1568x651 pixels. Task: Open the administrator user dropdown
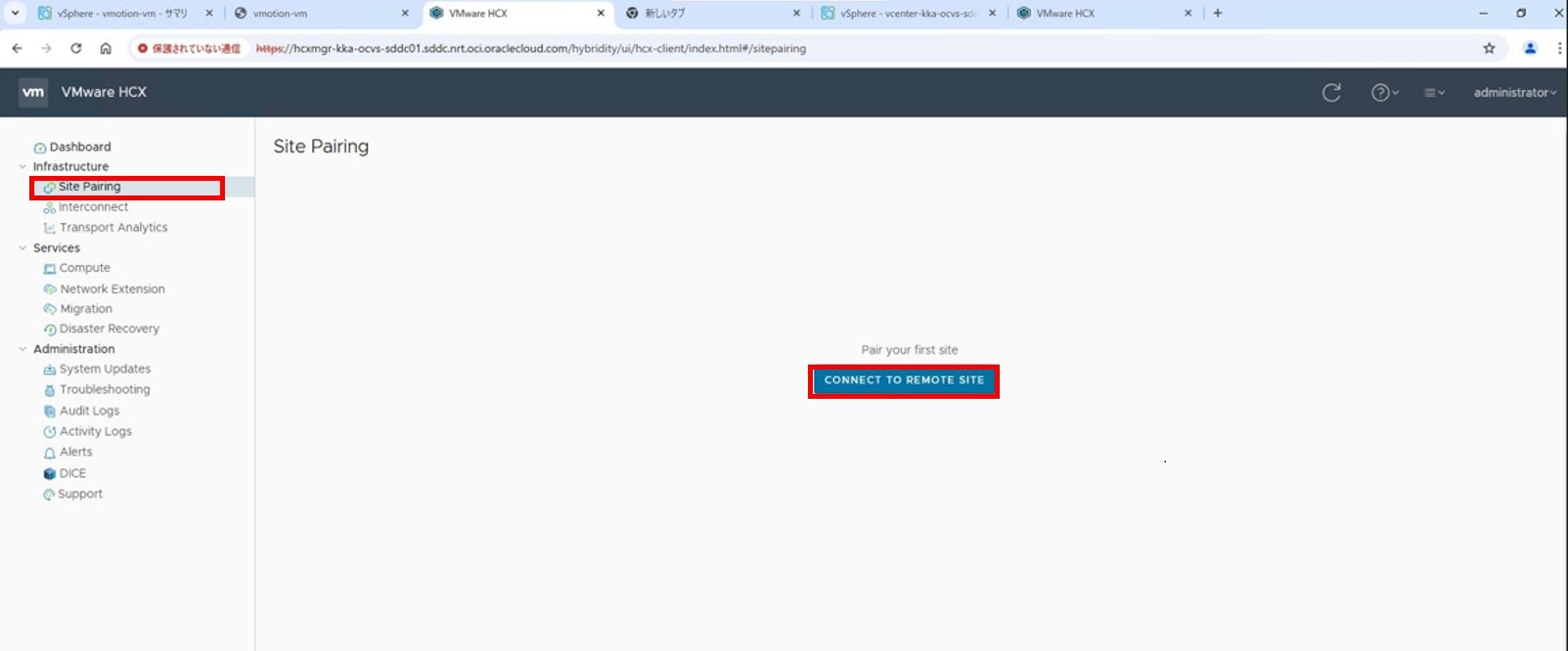(x=1514, y=93)
